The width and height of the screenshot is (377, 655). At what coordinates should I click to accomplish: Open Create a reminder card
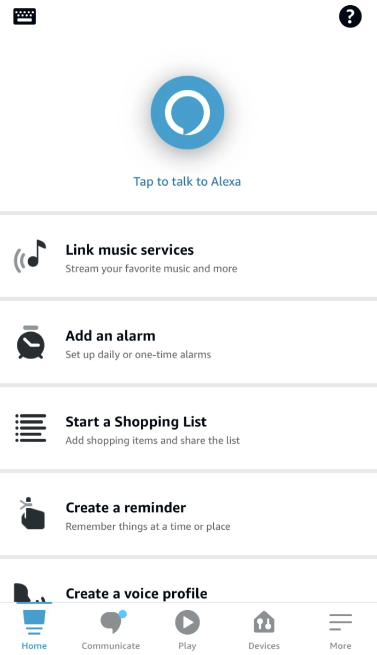coord(188,514)
